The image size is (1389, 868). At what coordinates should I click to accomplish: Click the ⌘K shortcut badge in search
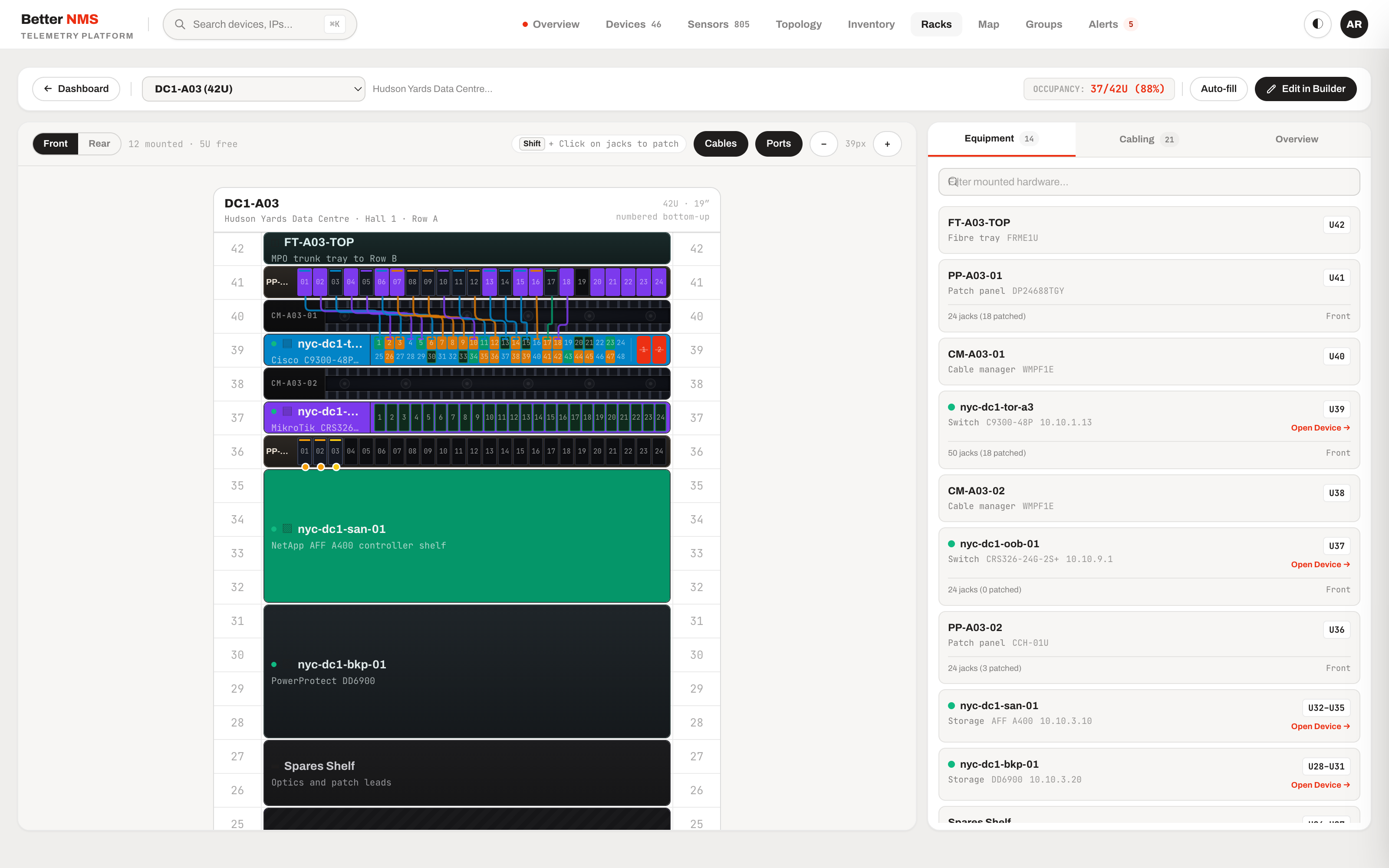(335, 24)
